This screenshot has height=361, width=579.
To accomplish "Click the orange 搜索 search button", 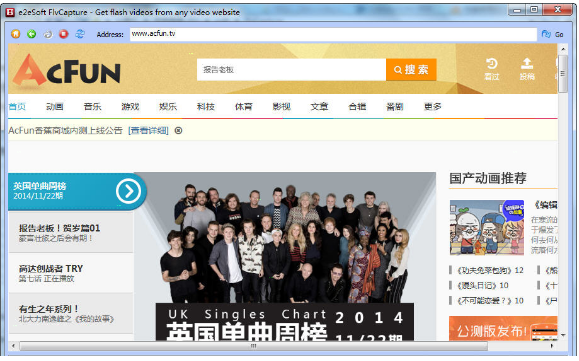I will [x=411, y=69].
